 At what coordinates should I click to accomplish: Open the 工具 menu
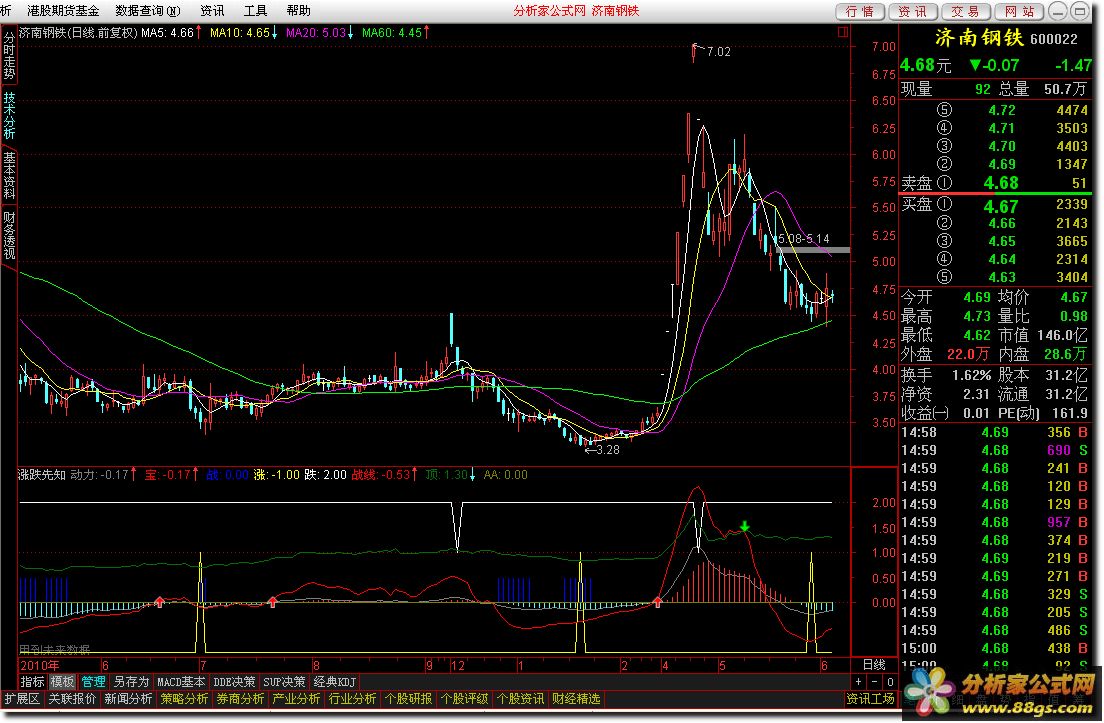tap(255, 11)
